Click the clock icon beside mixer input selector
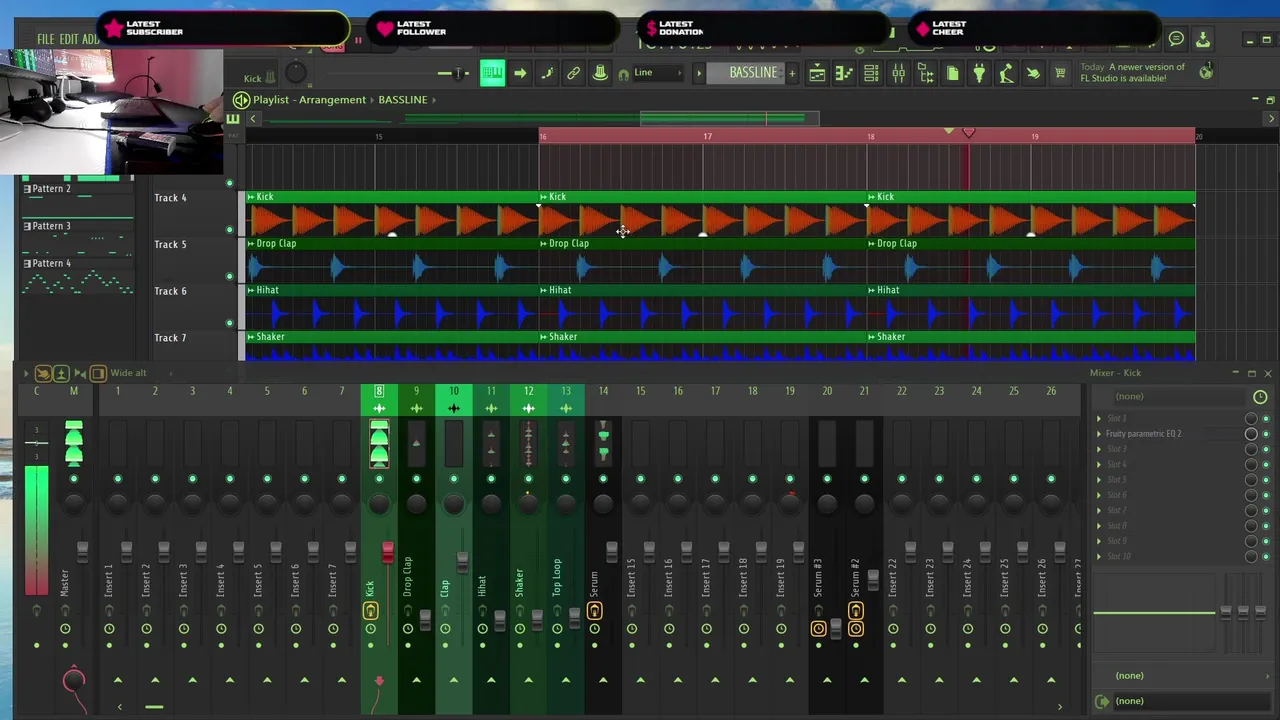The width and height of the screenshot is (1280, 720). pos(1260,397)
